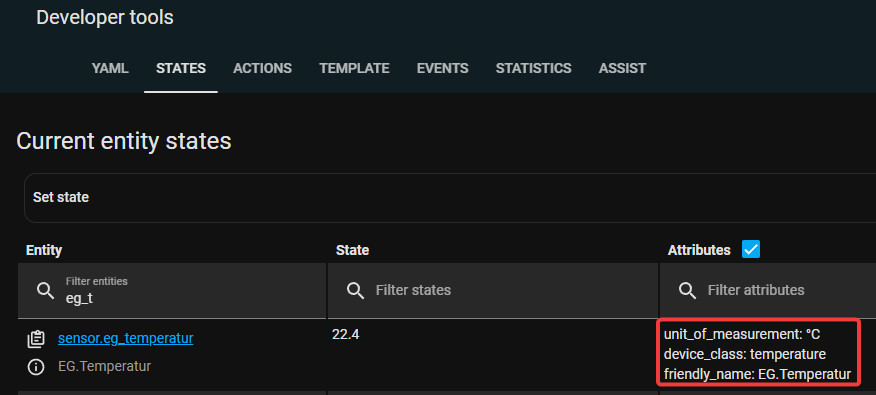Focus the Filter entities text field
Viewport: 876px width, 395px height.
coord(172,291)
